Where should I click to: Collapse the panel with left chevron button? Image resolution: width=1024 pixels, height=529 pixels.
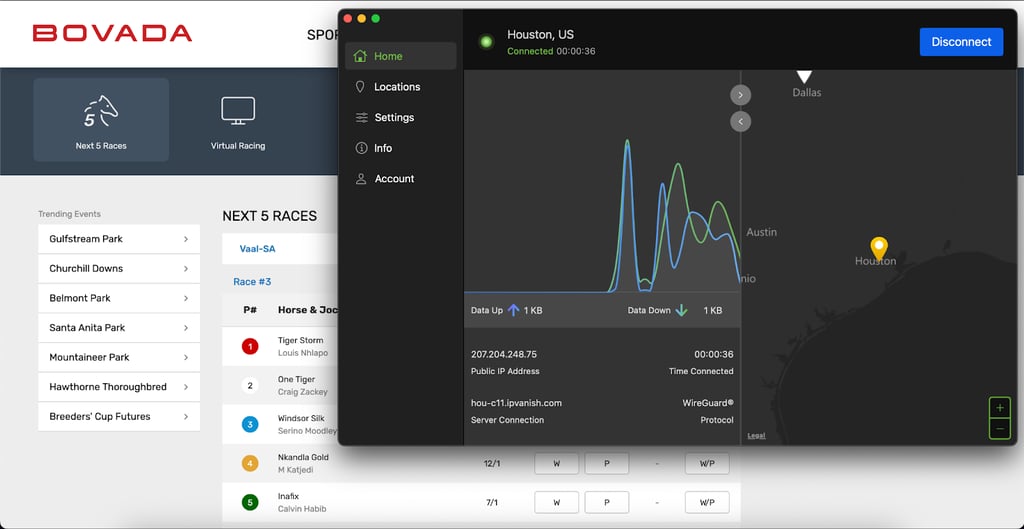741,121
